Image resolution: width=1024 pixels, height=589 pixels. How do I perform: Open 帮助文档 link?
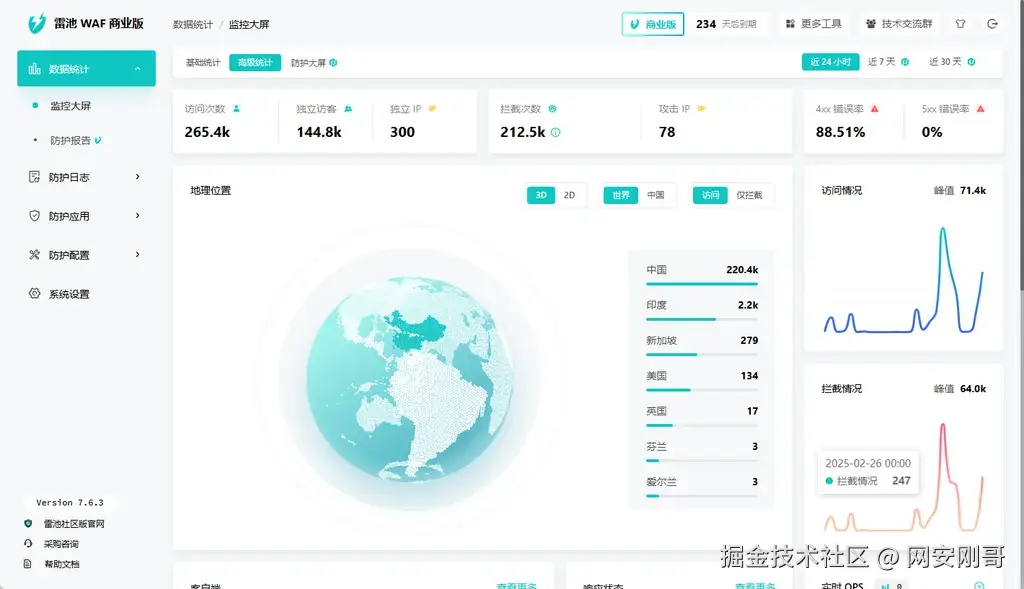point(61,564)
